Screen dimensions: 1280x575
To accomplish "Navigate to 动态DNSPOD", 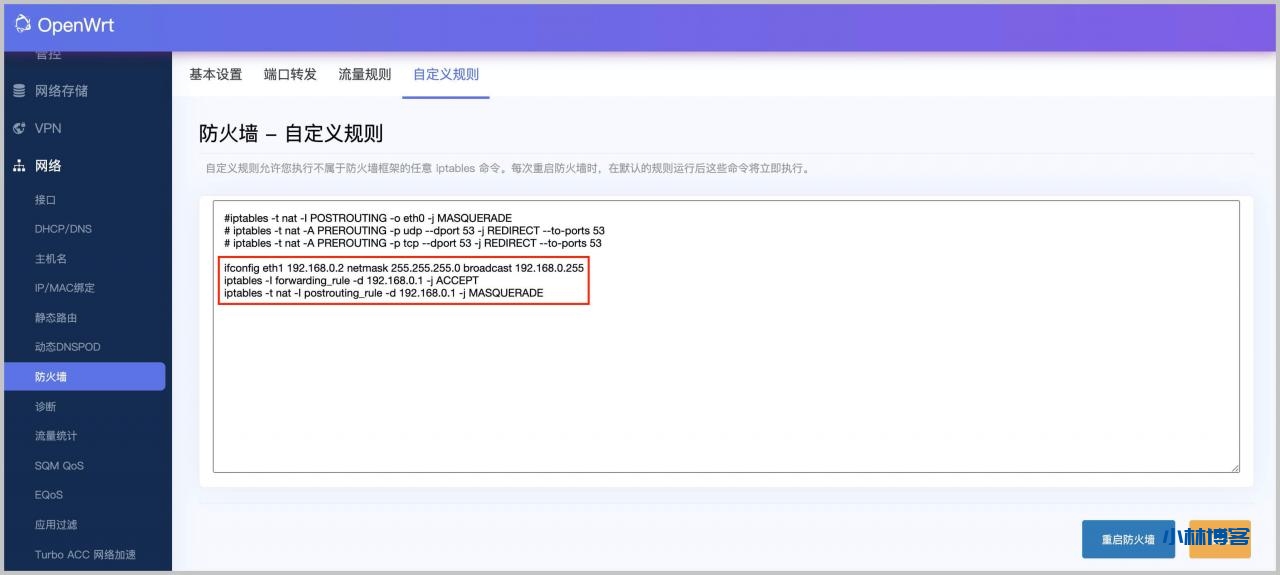I will click(x=67, y=347).
